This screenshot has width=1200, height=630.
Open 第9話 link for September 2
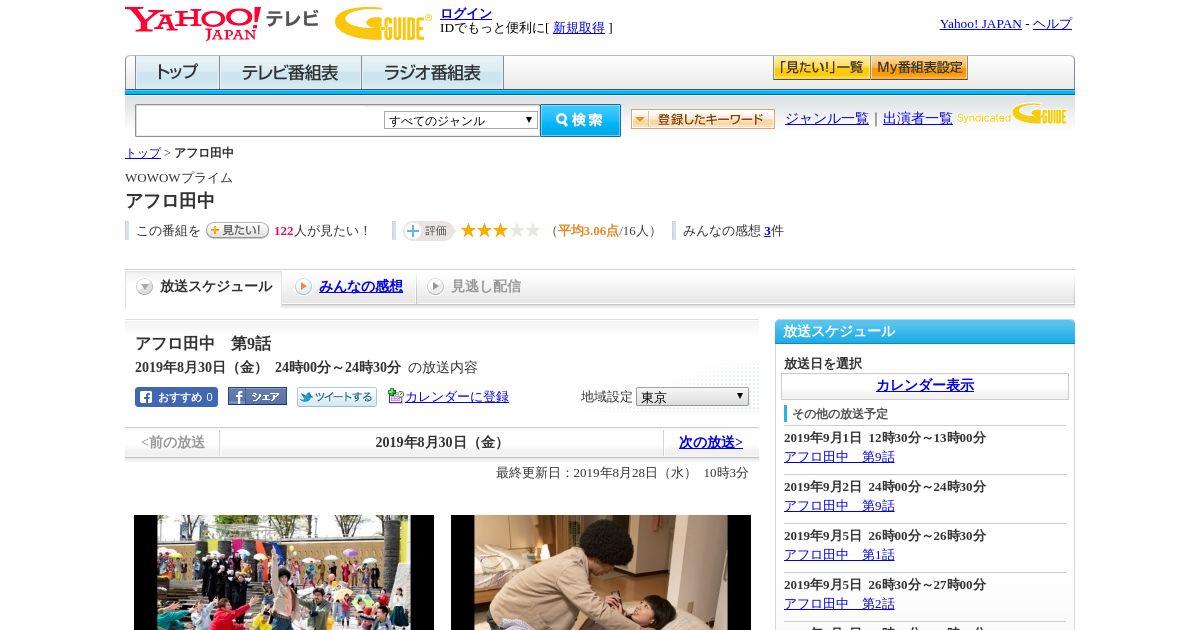pos(839,506)
